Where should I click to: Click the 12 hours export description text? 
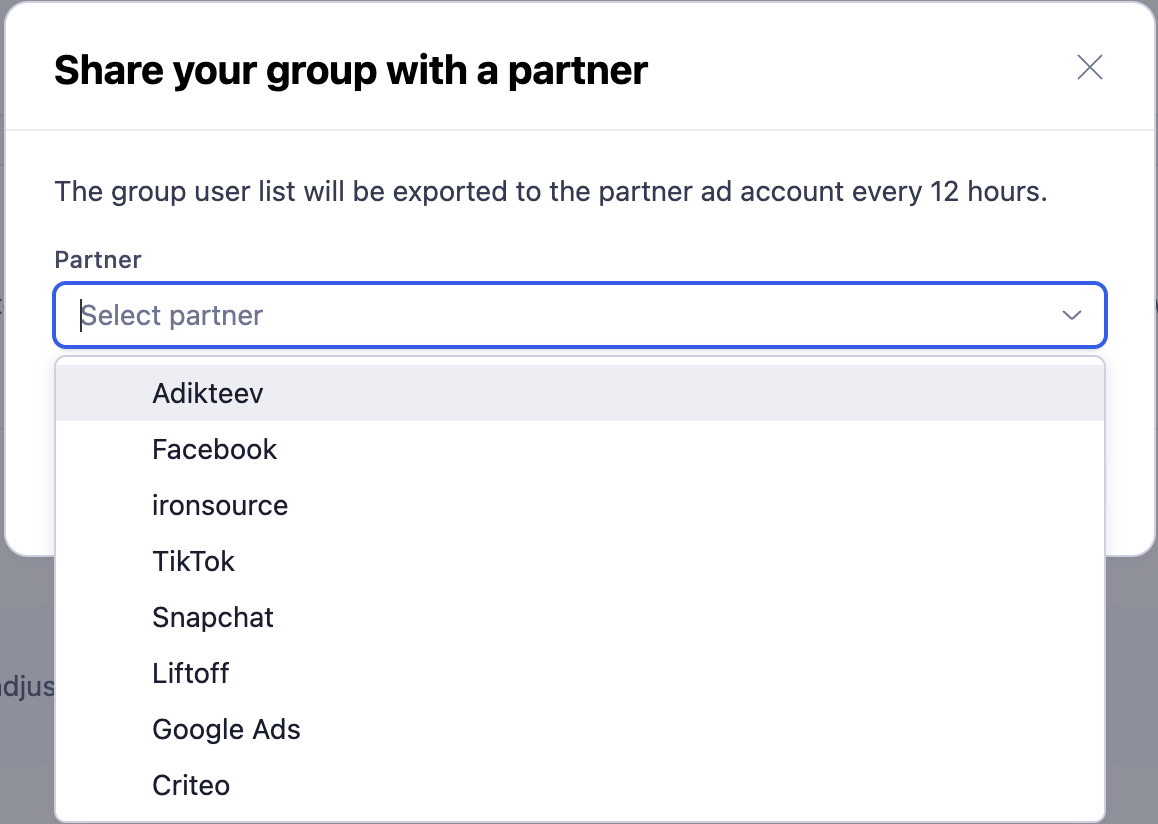[550, 191]
